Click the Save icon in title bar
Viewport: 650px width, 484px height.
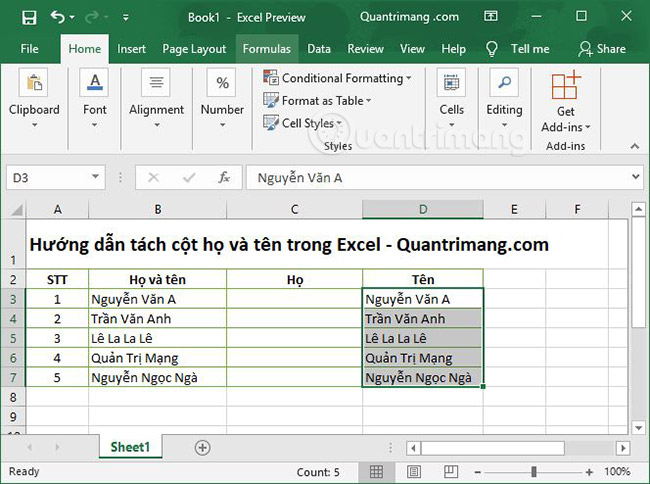point(29,17)
